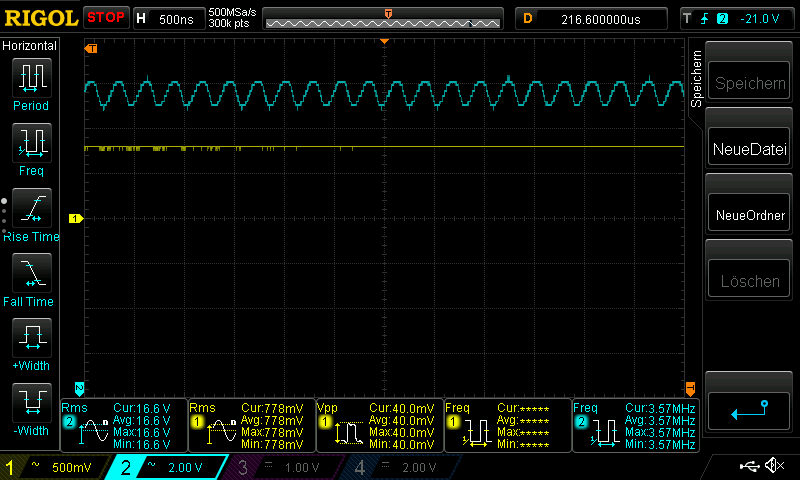The height and width of the screenshot is (480, 800).
Task: Click the H 500ns timebase readout
Action: [x=169, y=19]
